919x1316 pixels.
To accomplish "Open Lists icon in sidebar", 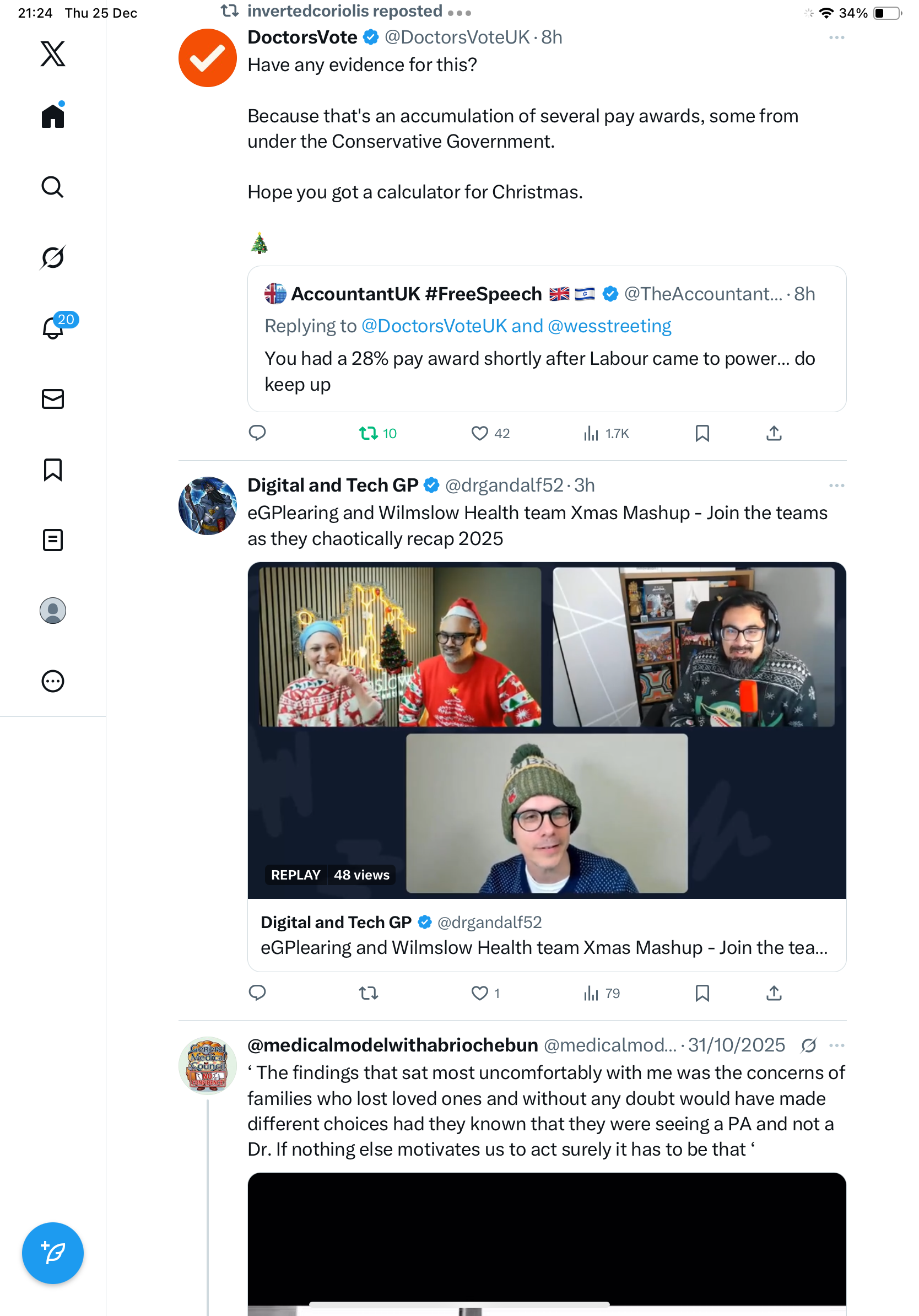I will pyautogui.click(x=53, y=540).
